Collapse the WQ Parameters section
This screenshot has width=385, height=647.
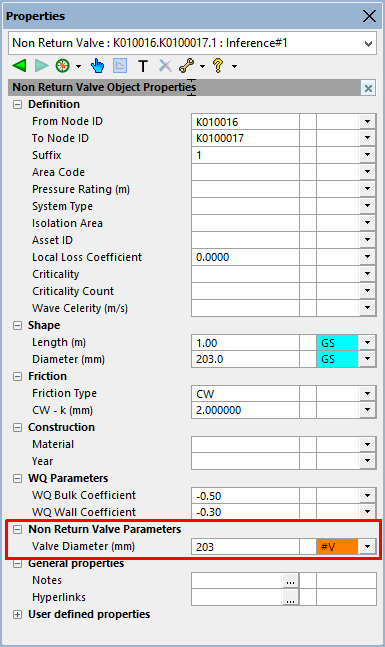click(17, 478)
